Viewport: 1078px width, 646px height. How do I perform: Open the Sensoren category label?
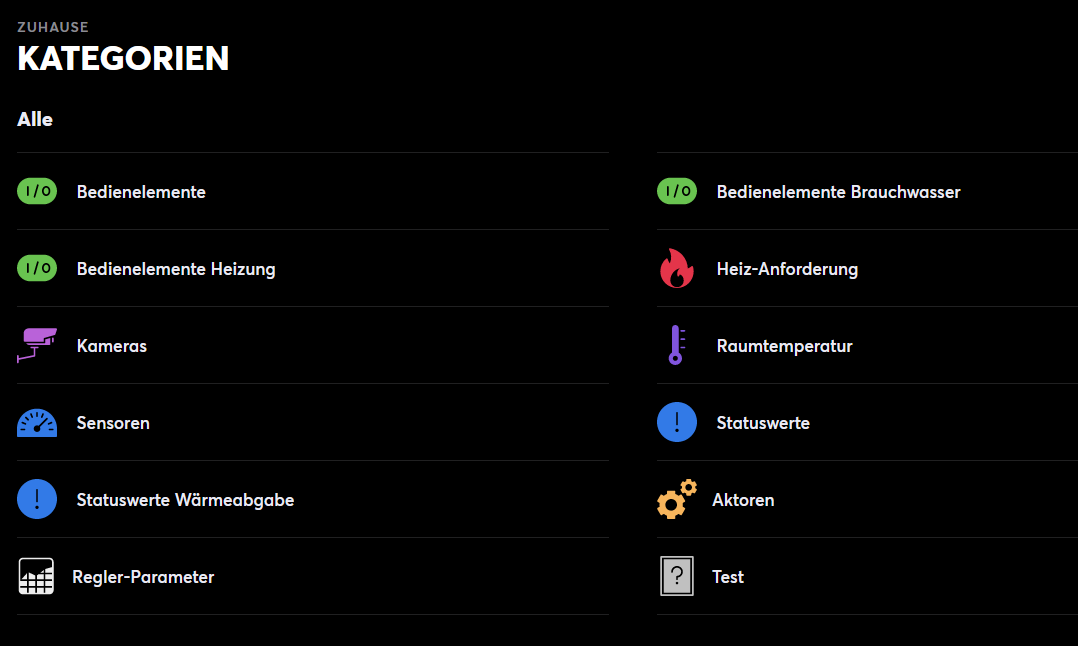click(113, 423)
